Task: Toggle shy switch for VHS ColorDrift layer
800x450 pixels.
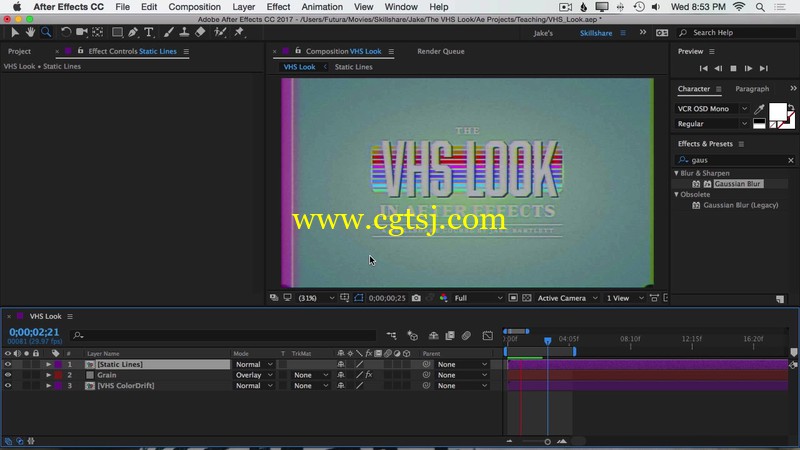Action: tap(341, 386)
